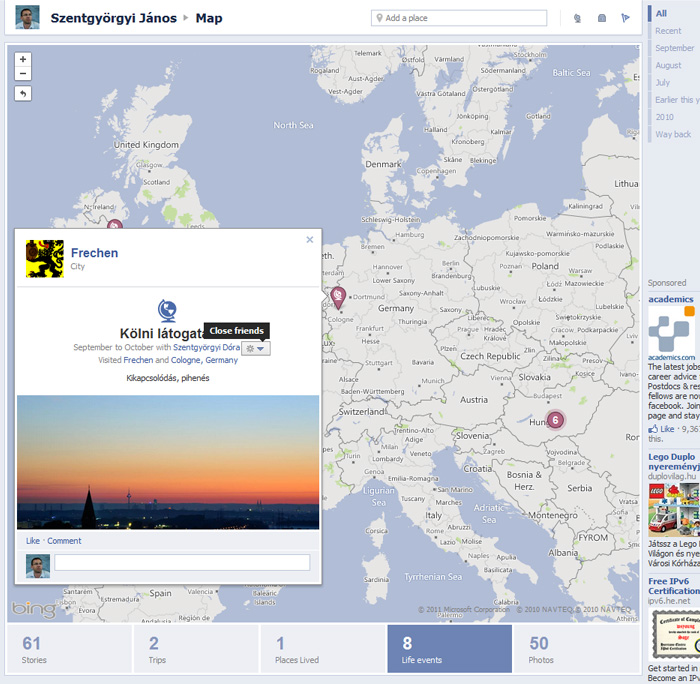The width and height of the screenshot is (700, 684).
Task: Open the Frechen page title link
Action: [x=94, y=253]
